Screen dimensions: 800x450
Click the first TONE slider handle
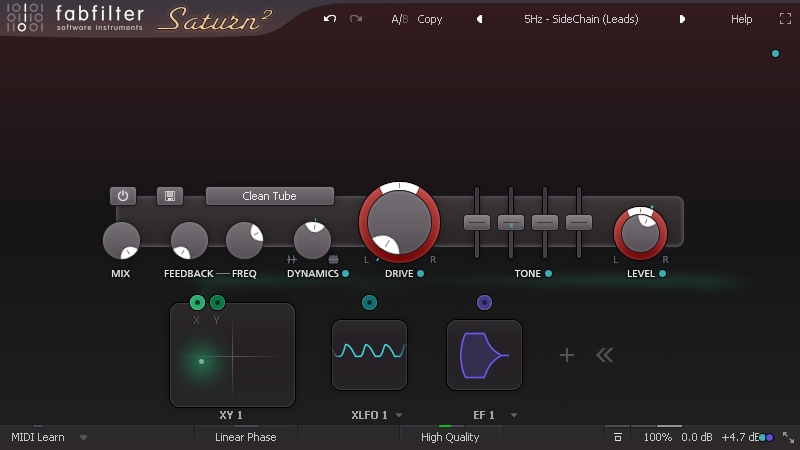477,222
